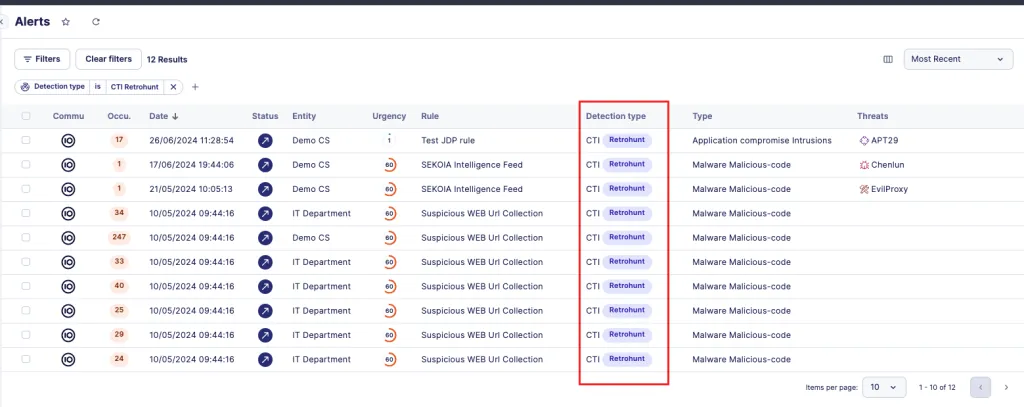This screenshot has height=407, width=1024.
Task: Click the Rule column header
Action: pos(430,116)
